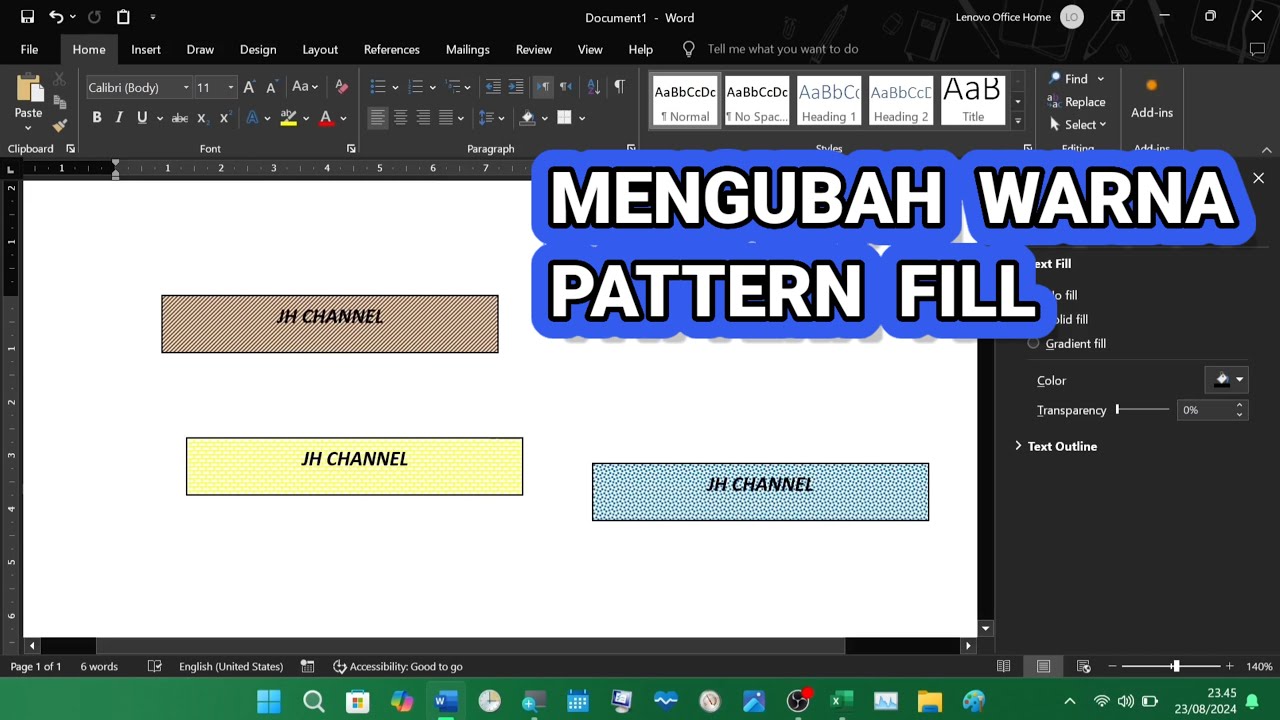Click the taskbar Search magnifier icon
Screen dimensions: 1280x720
(x=313, y=701)
